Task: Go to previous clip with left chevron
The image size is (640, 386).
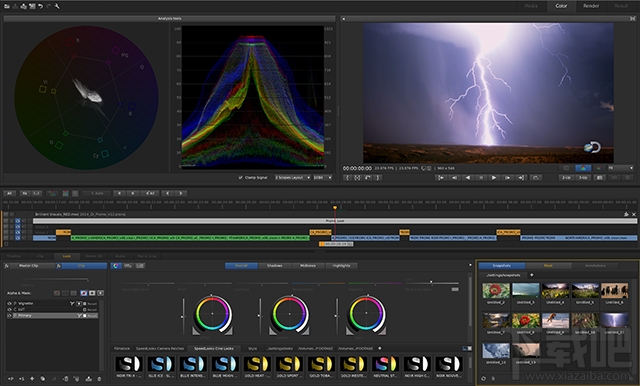Action: coord(168,193)
